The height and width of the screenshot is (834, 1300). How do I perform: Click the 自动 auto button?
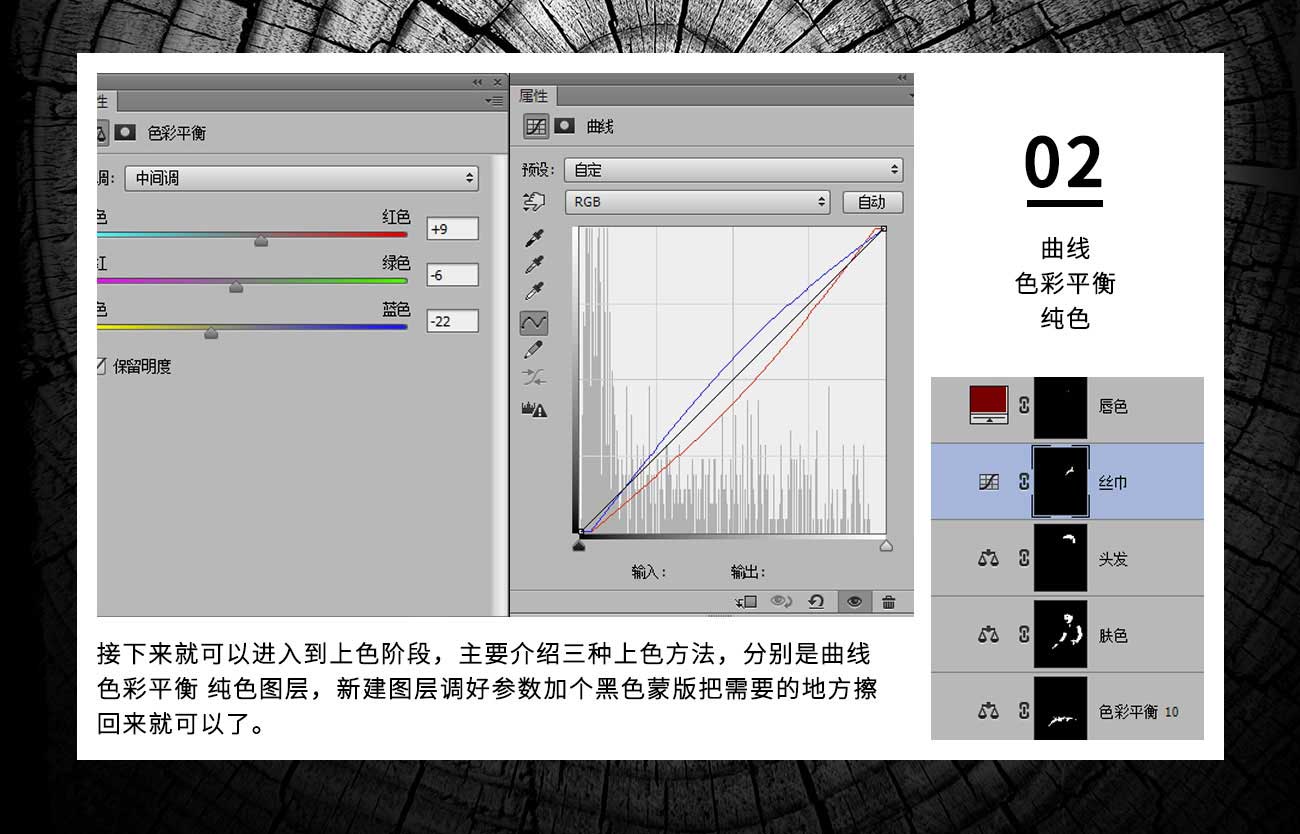coord(872,202)
